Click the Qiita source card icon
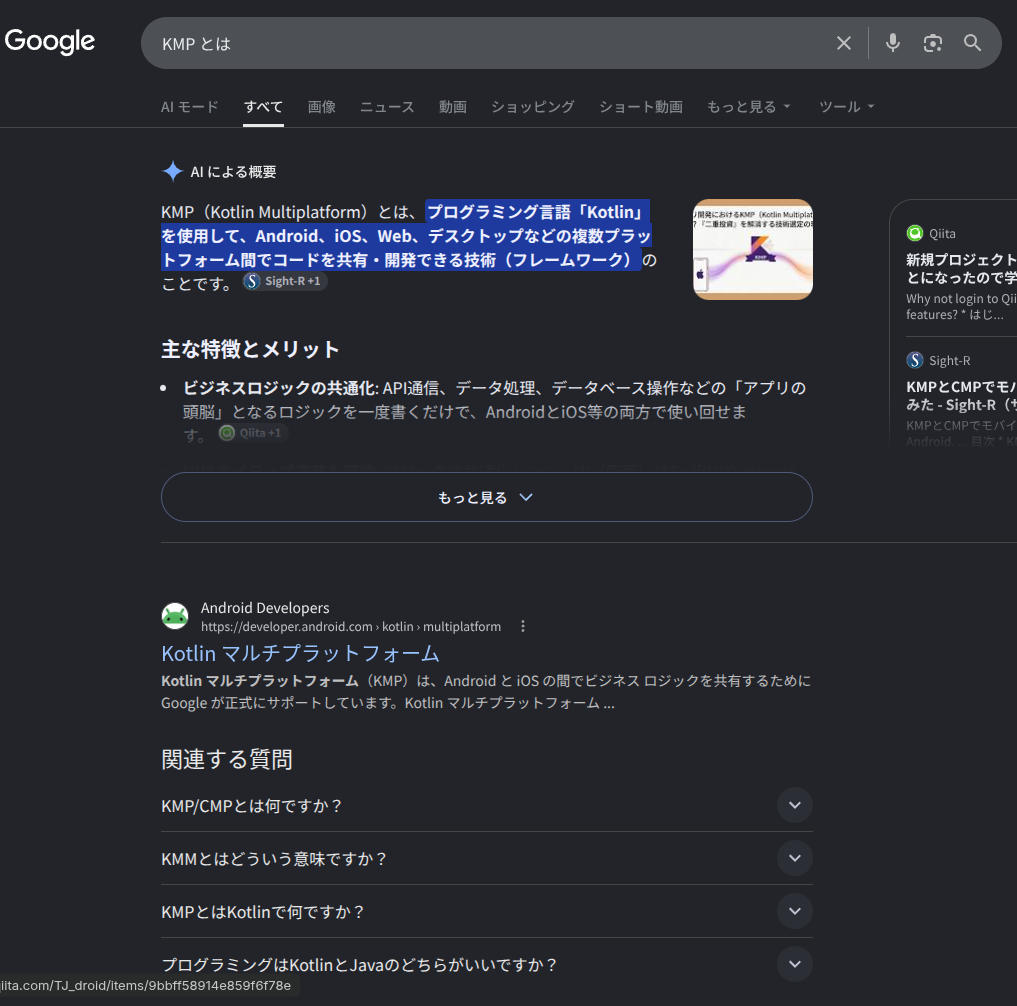Screen dimensions: 1017x1006 pyautogui.click(x=915, y=234)
